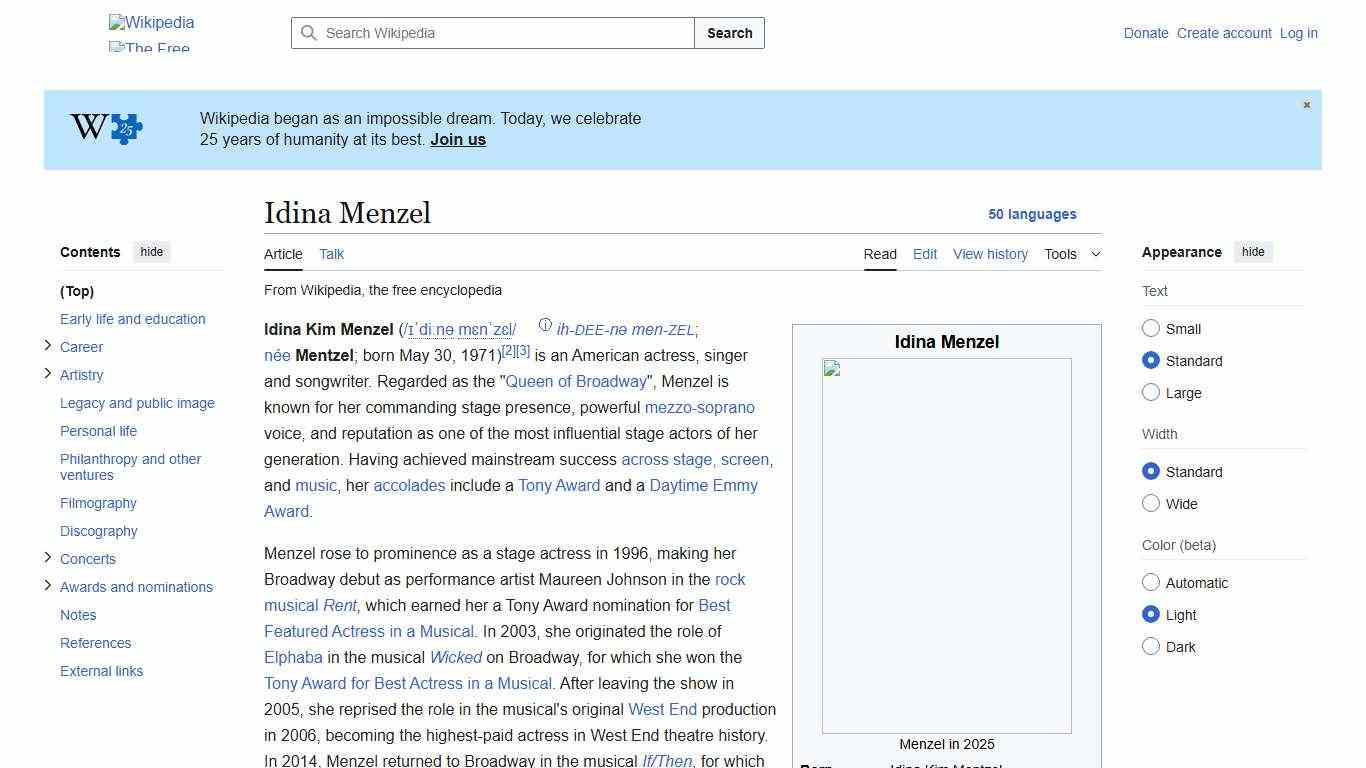Viewport: 1366px width, 768px height.
Task: Click the Search Wikipedia input field
Action: (x=490, y=33)
